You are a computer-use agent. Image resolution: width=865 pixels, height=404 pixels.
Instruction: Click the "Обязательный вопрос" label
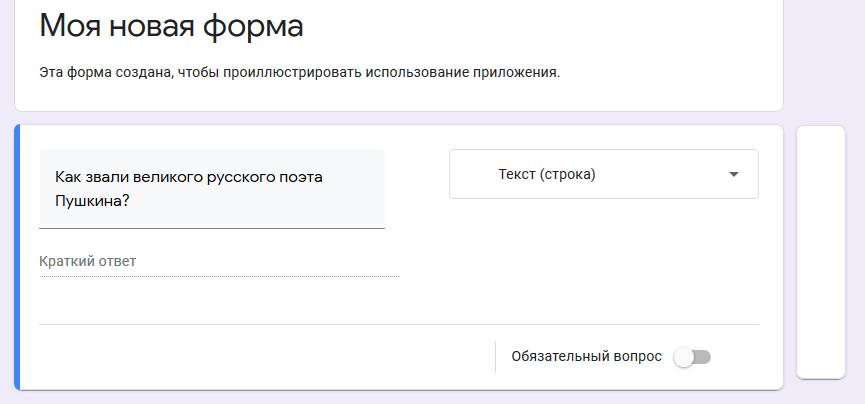click(x=586, y=357)
